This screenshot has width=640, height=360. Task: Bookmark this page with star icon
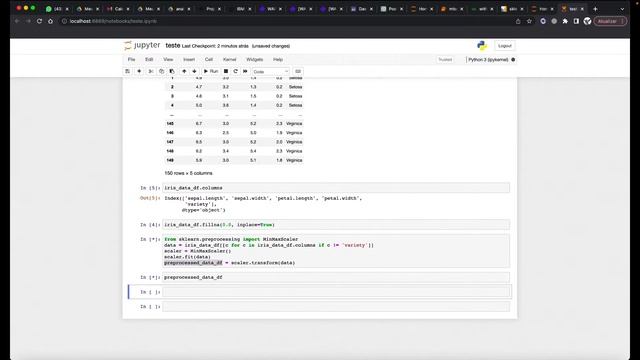point(529,21)
